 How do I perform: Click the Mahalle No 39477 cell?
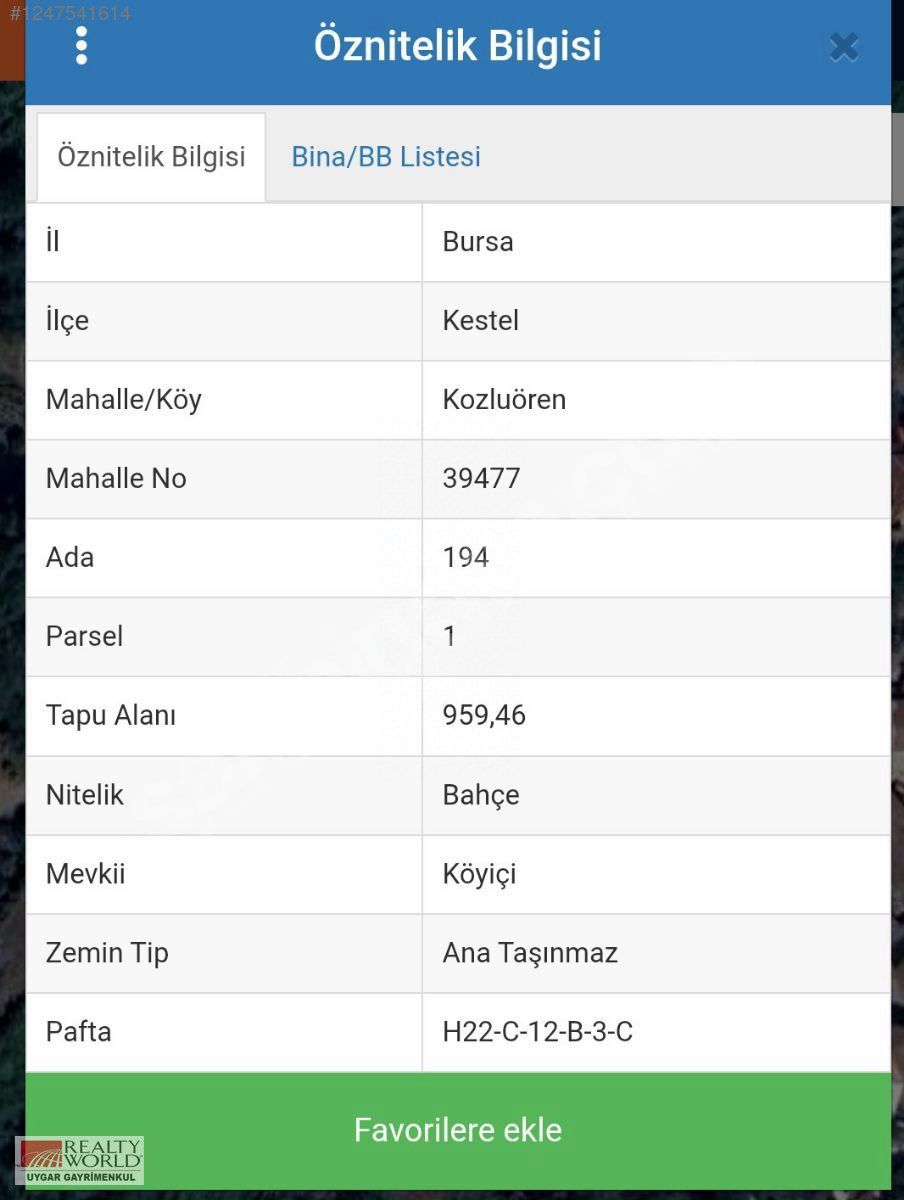[x=656, y=479]
